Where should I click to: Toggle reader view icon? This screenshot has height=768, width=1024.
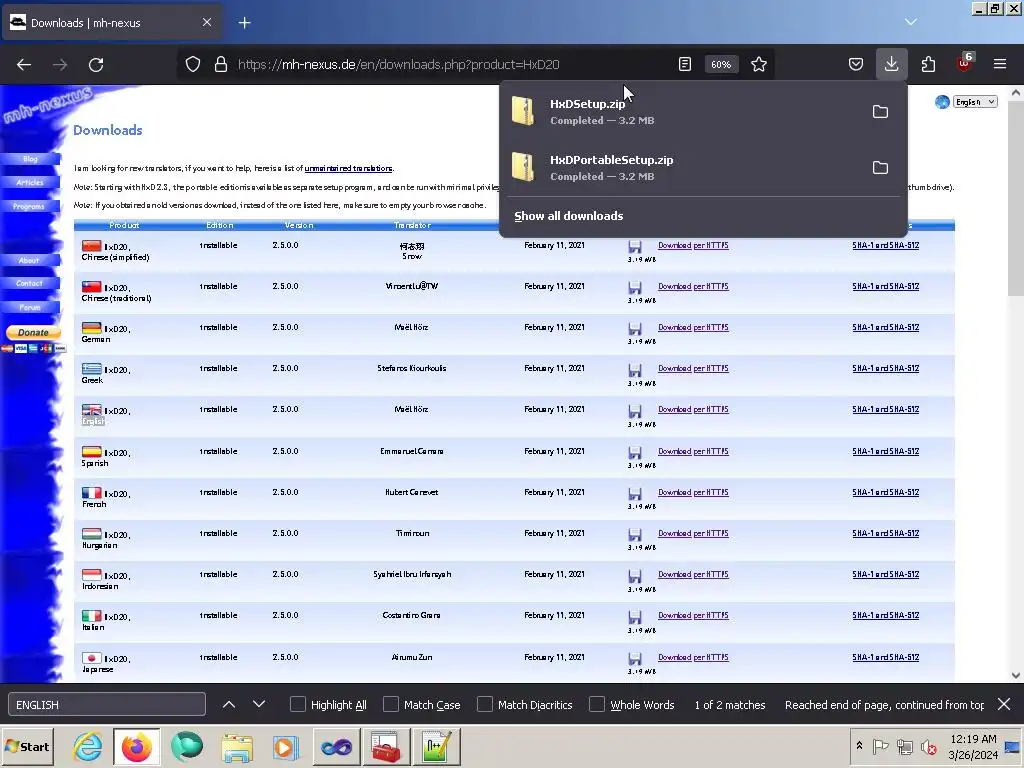point(684,65)
